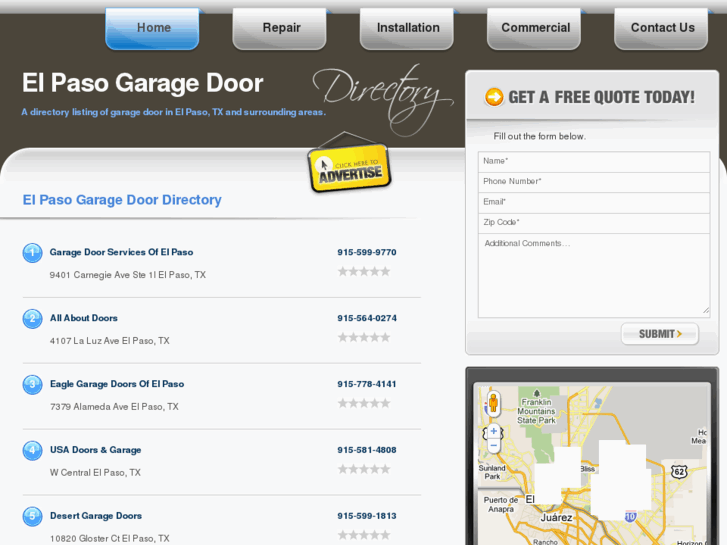Click the number 3 listing badge
This screenshot has width=727, height=545.
coord(32,385)
